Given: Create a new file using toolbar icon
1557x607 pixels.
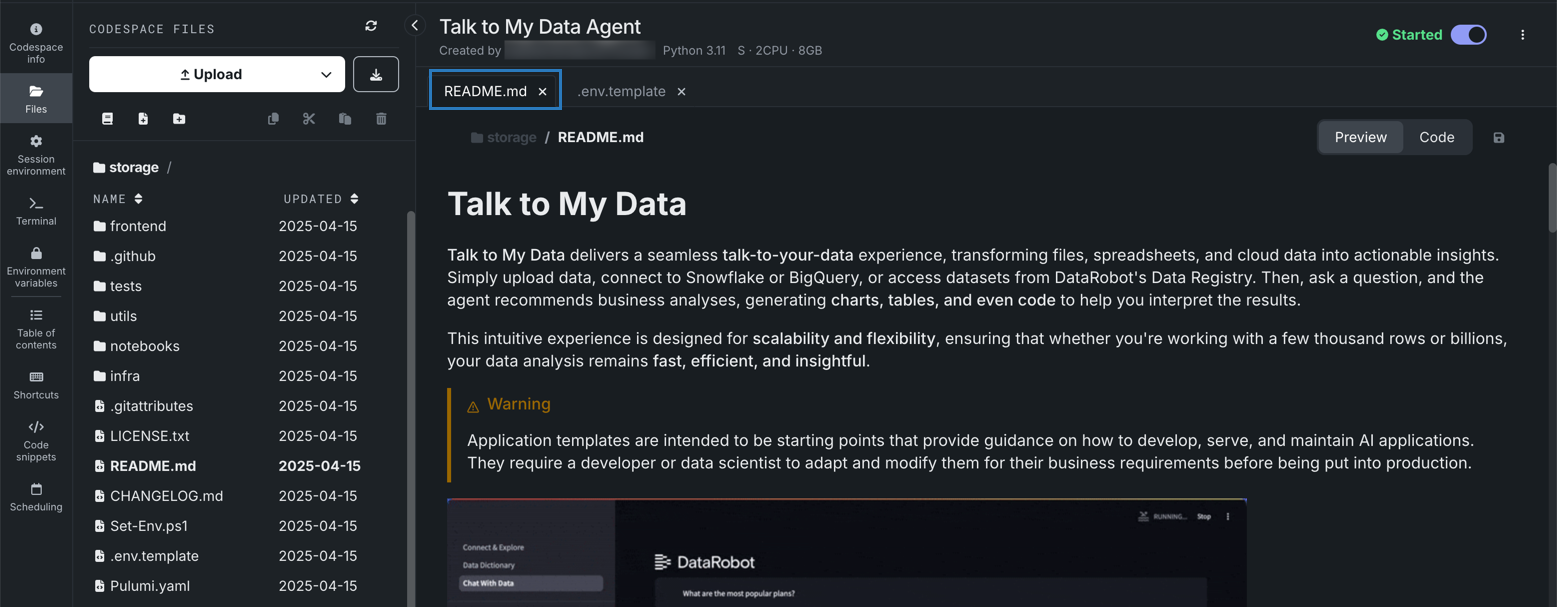Looking at the screenshot, I should click(x=143, y=119).
